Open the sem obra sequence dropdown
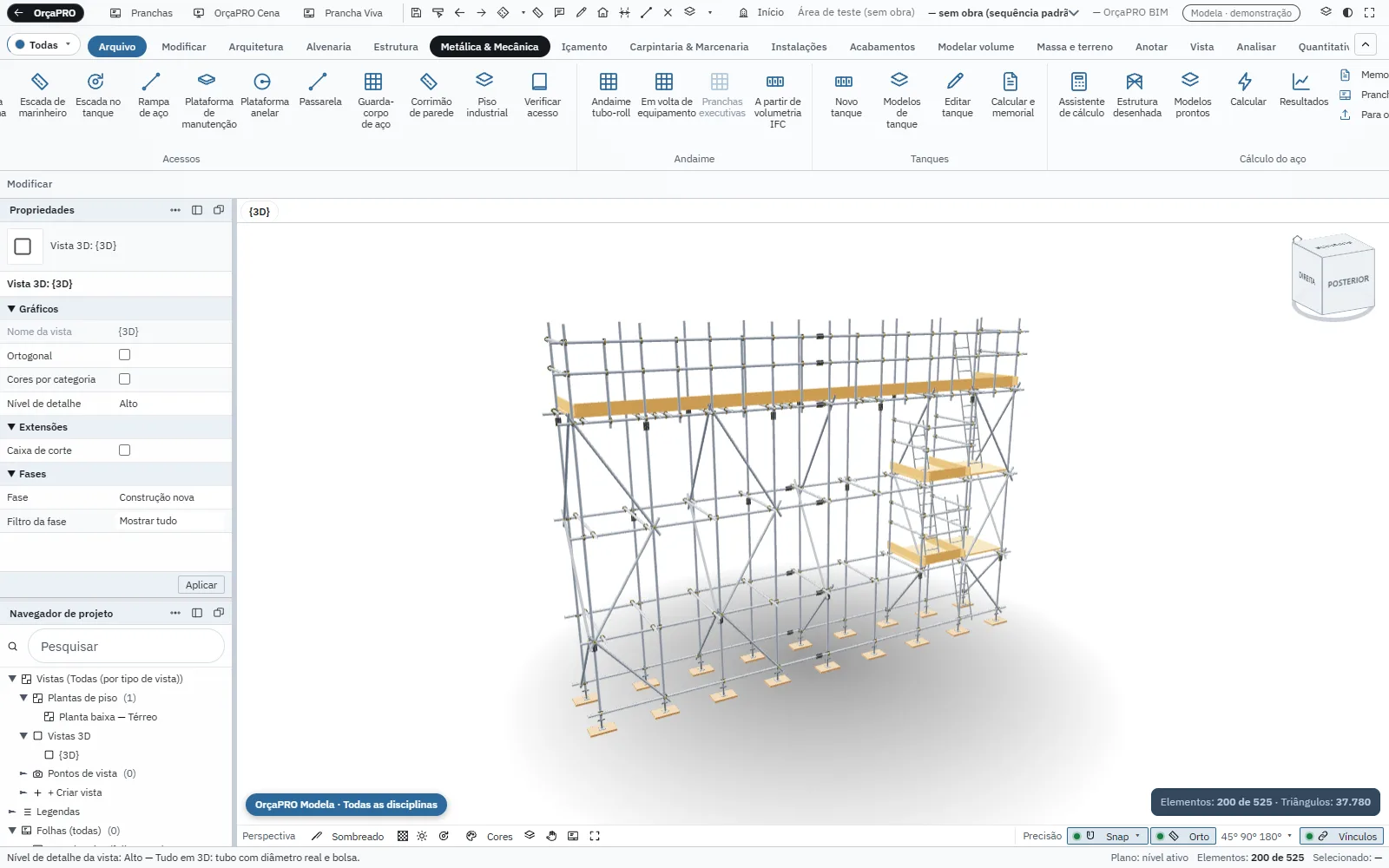The image size is (1389, 868). tap(1004, 13)
